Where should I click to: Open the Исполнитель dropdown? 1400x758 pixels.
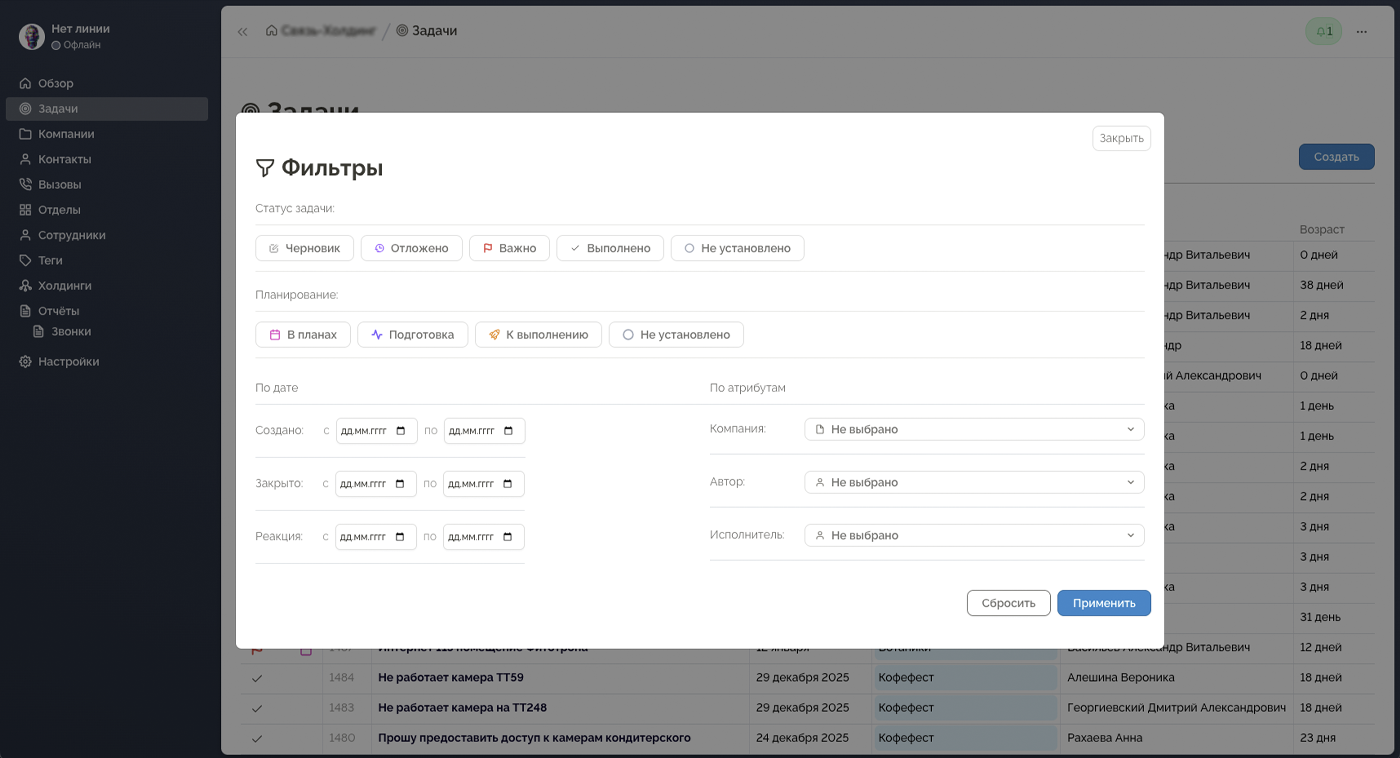(x=973, y=535)
